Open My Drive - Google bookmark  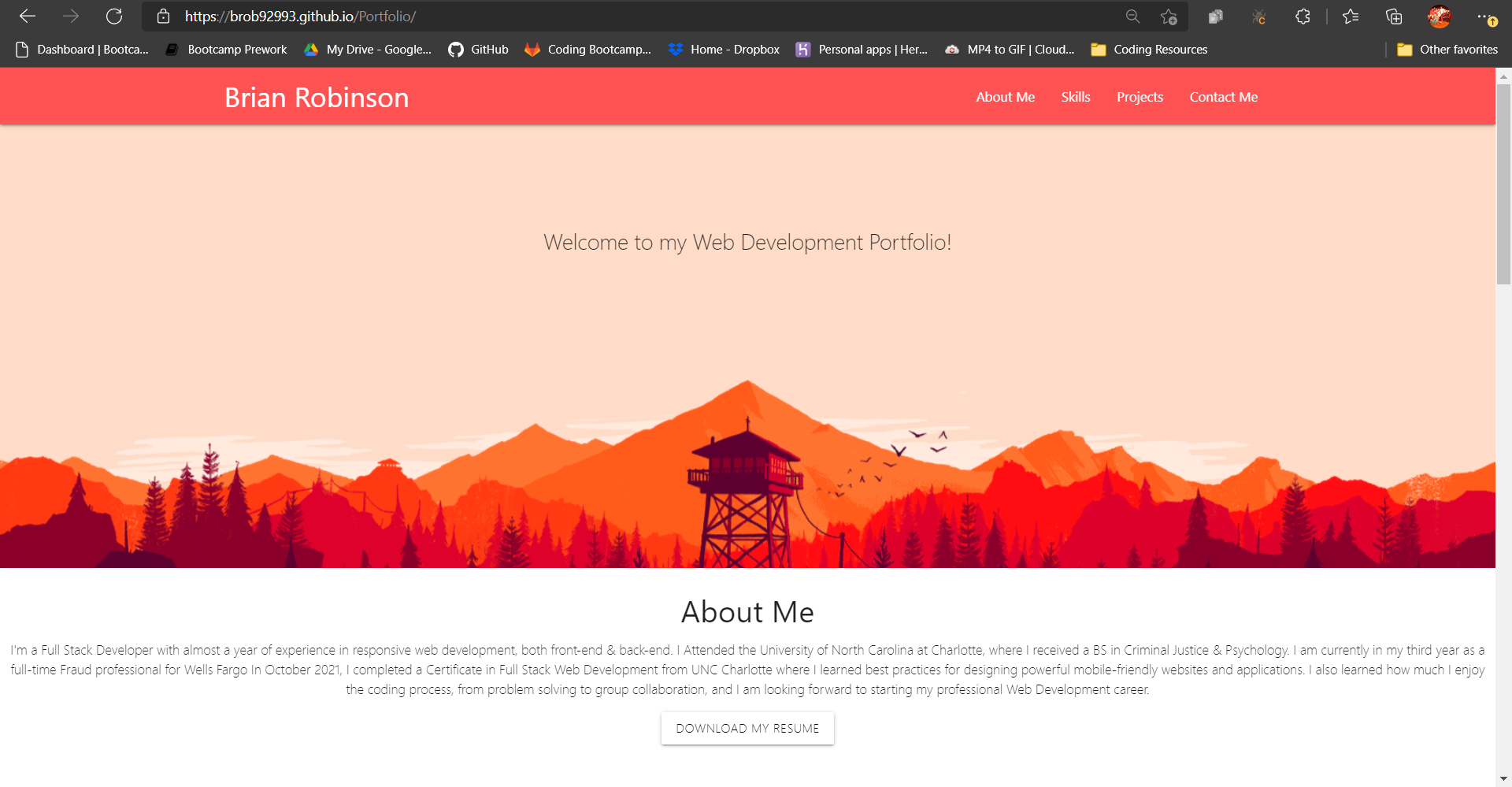point(368,49)
